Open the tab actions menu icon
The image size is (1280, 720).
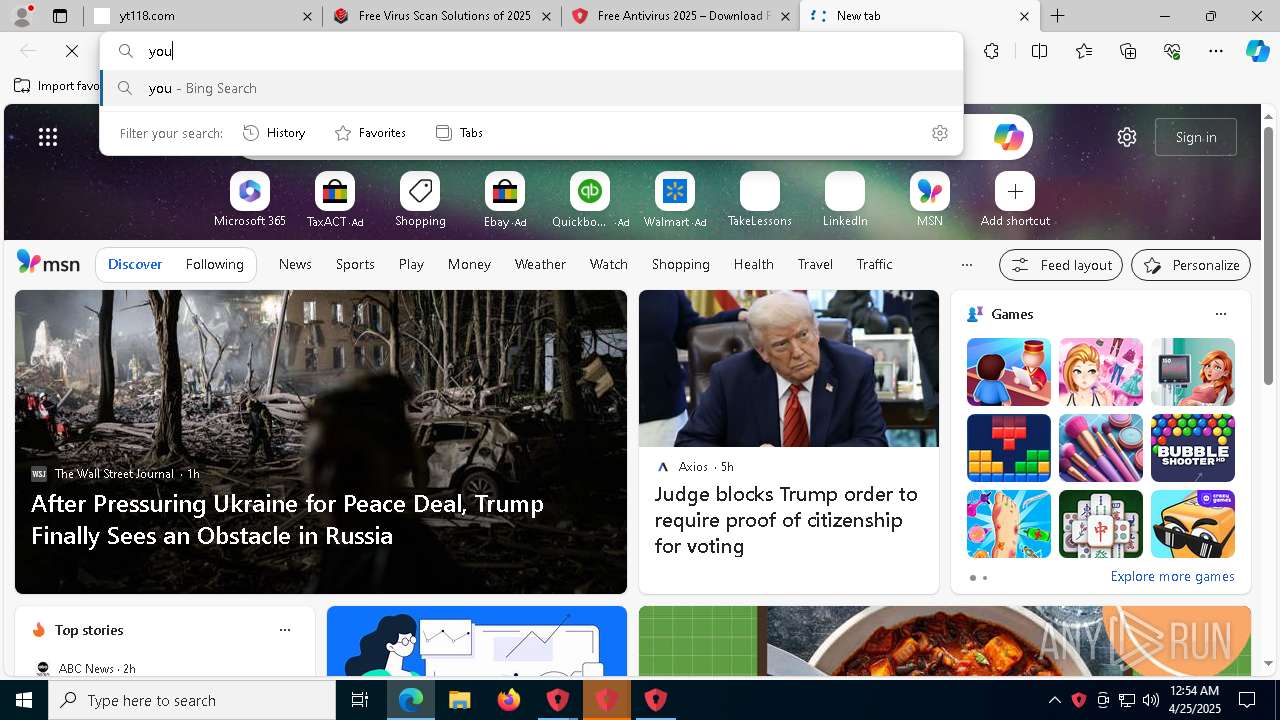pos(60,16)
